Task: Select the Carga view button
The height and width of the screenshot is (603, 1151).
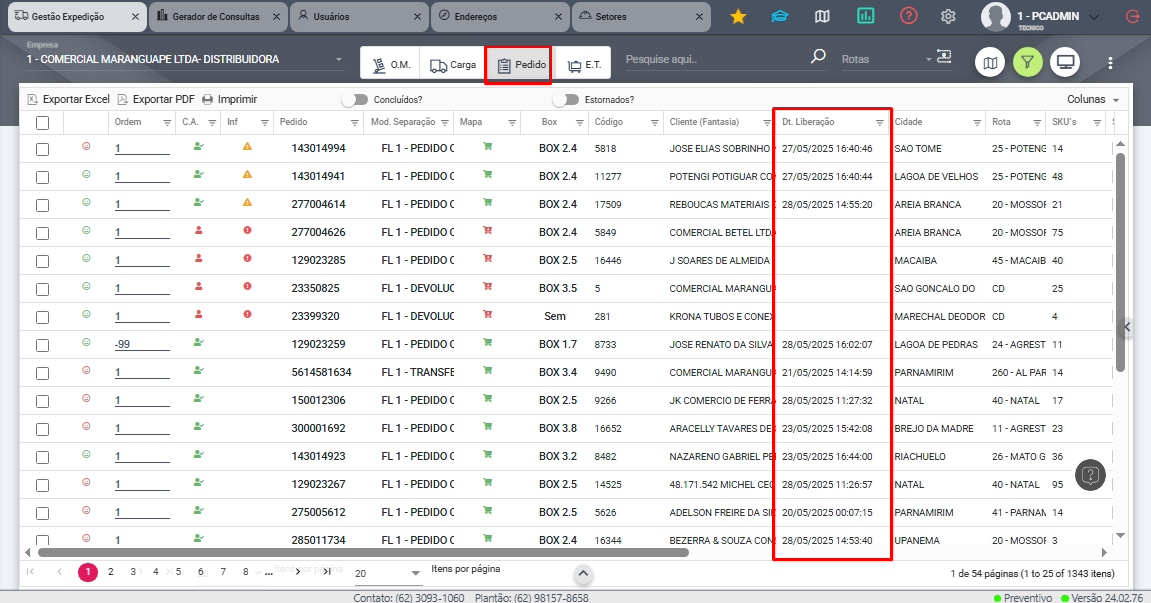Action: click(454, 65)
